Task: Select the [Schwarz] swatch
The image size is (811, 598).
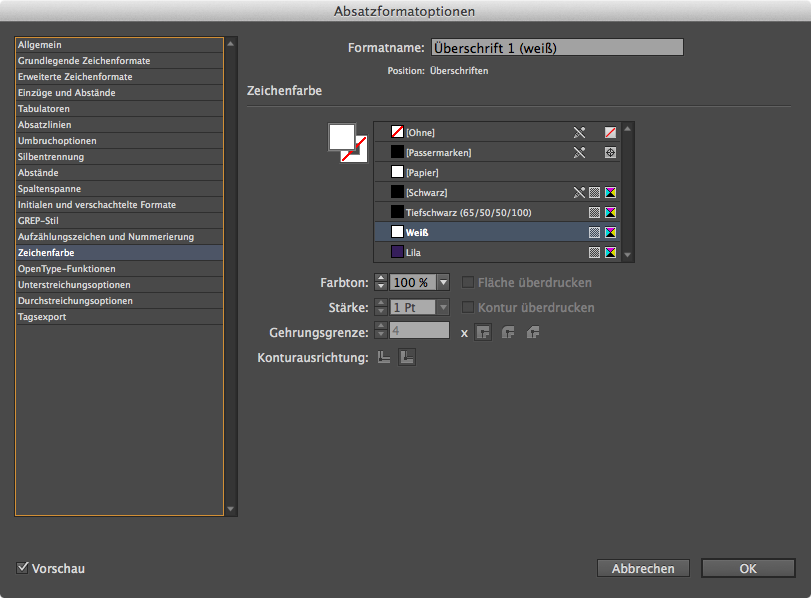Action: (497, 192)
